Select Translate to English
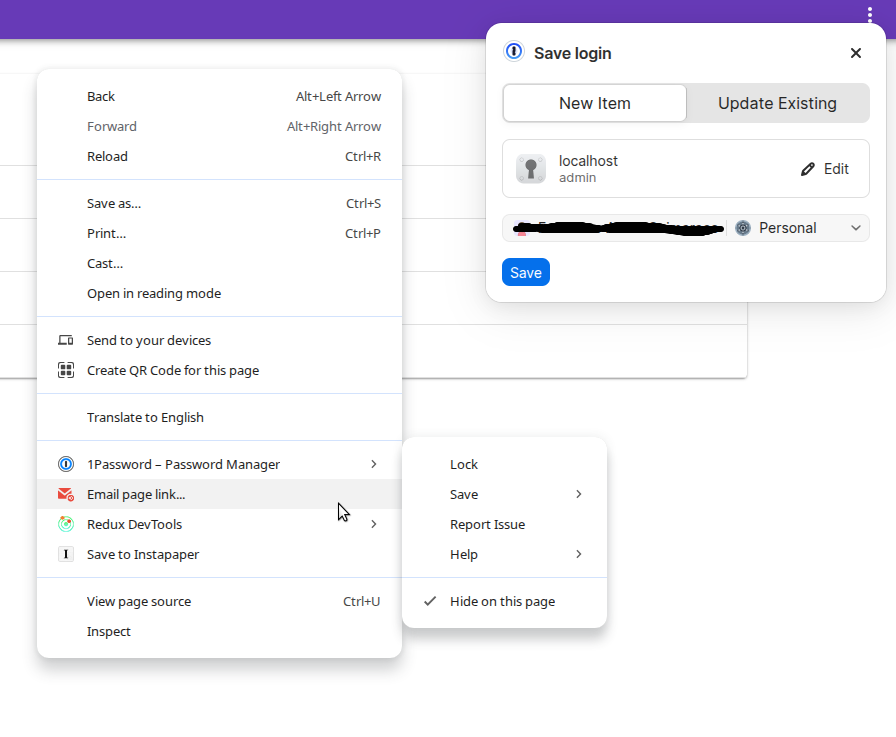The width and height of the screenshot is (896, 737). [x=145, y=418]
